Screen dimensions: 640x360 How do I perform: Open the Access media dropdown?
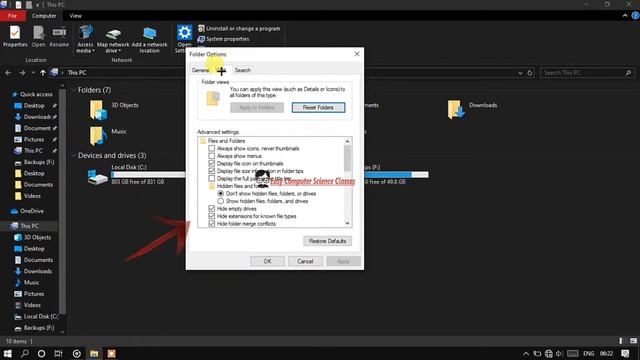[x=85, y=39]
